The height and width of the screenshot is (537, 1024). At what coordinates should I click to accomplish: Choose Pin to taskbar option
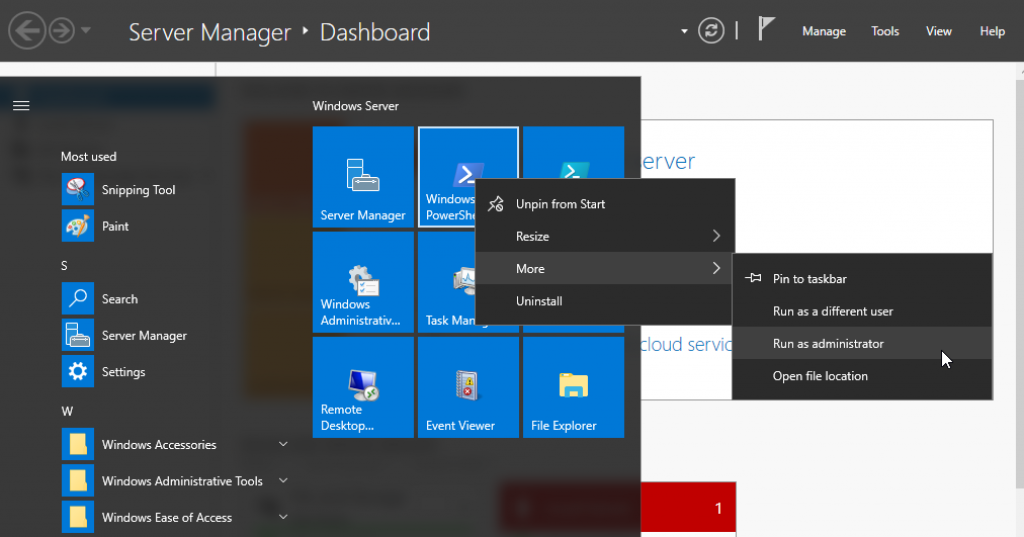point(809,279)
